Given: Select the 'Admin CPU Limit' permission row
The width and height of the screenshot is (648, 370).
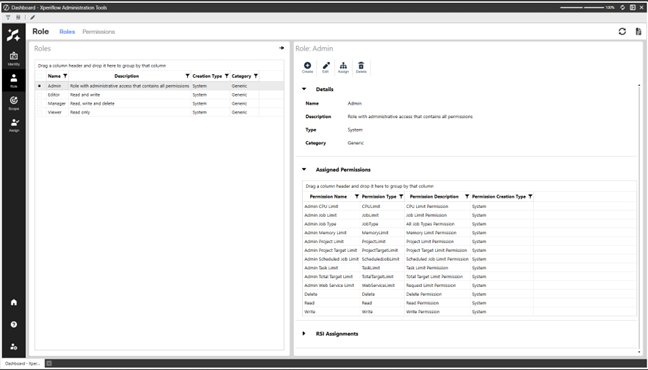Looking at the screenshot, I should [469, 206].
